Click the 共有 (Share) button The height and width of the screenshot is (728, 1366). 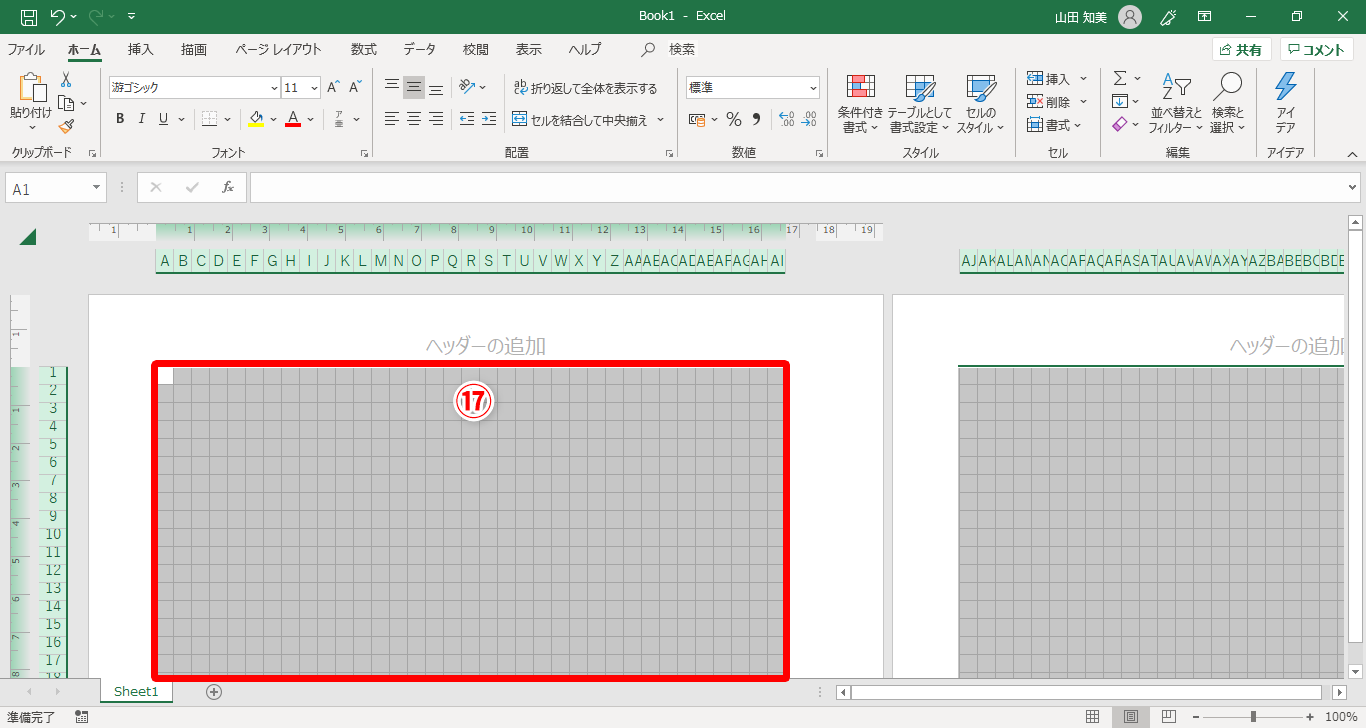[1241, 50]
